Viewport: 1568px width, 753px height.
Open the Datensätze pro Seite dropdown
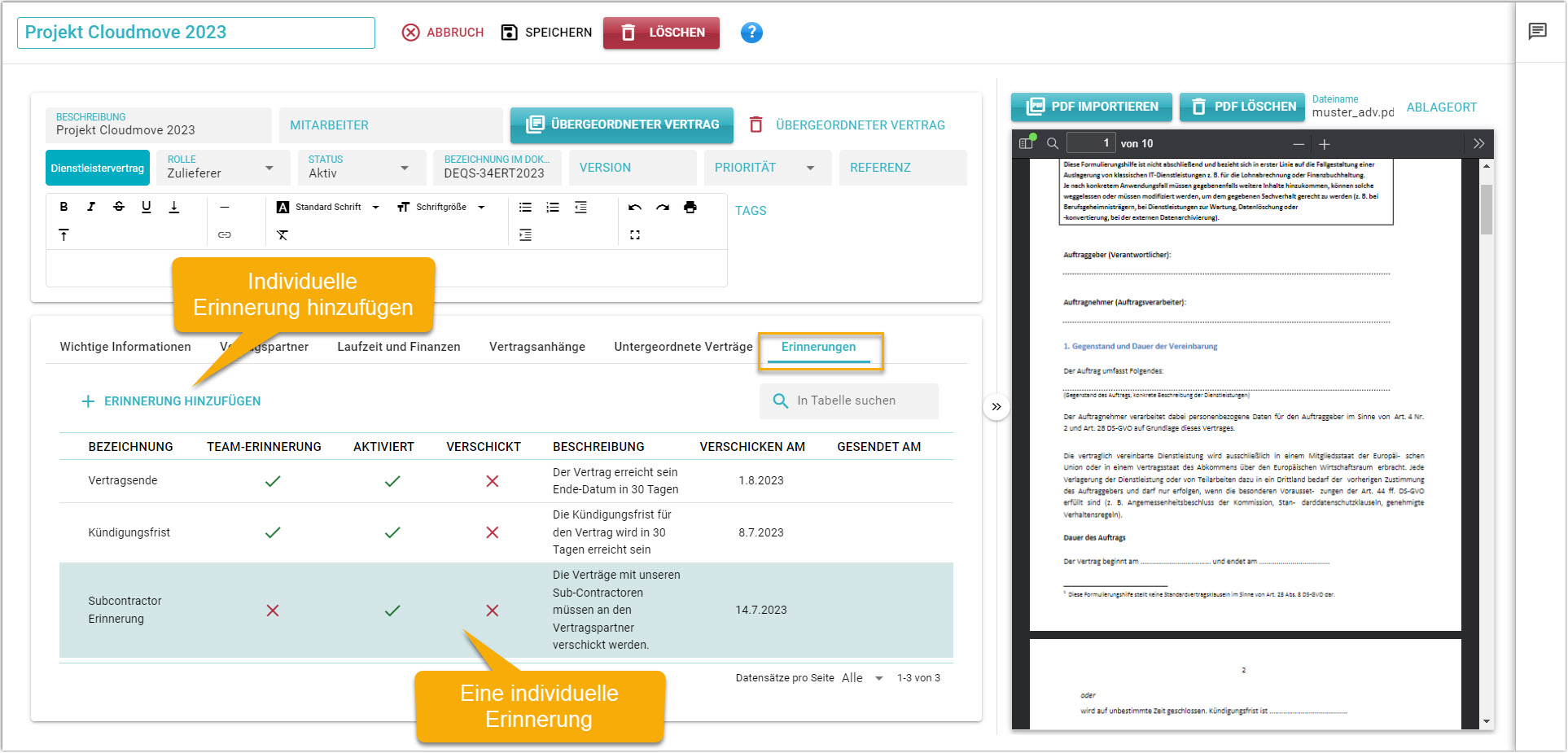coord(863,678)
